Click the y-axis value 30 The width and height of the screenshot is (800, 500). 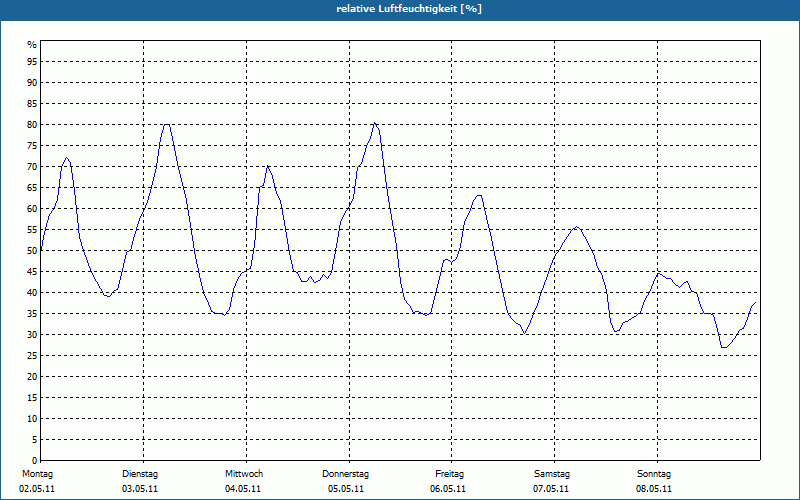(x=32, y=335)
